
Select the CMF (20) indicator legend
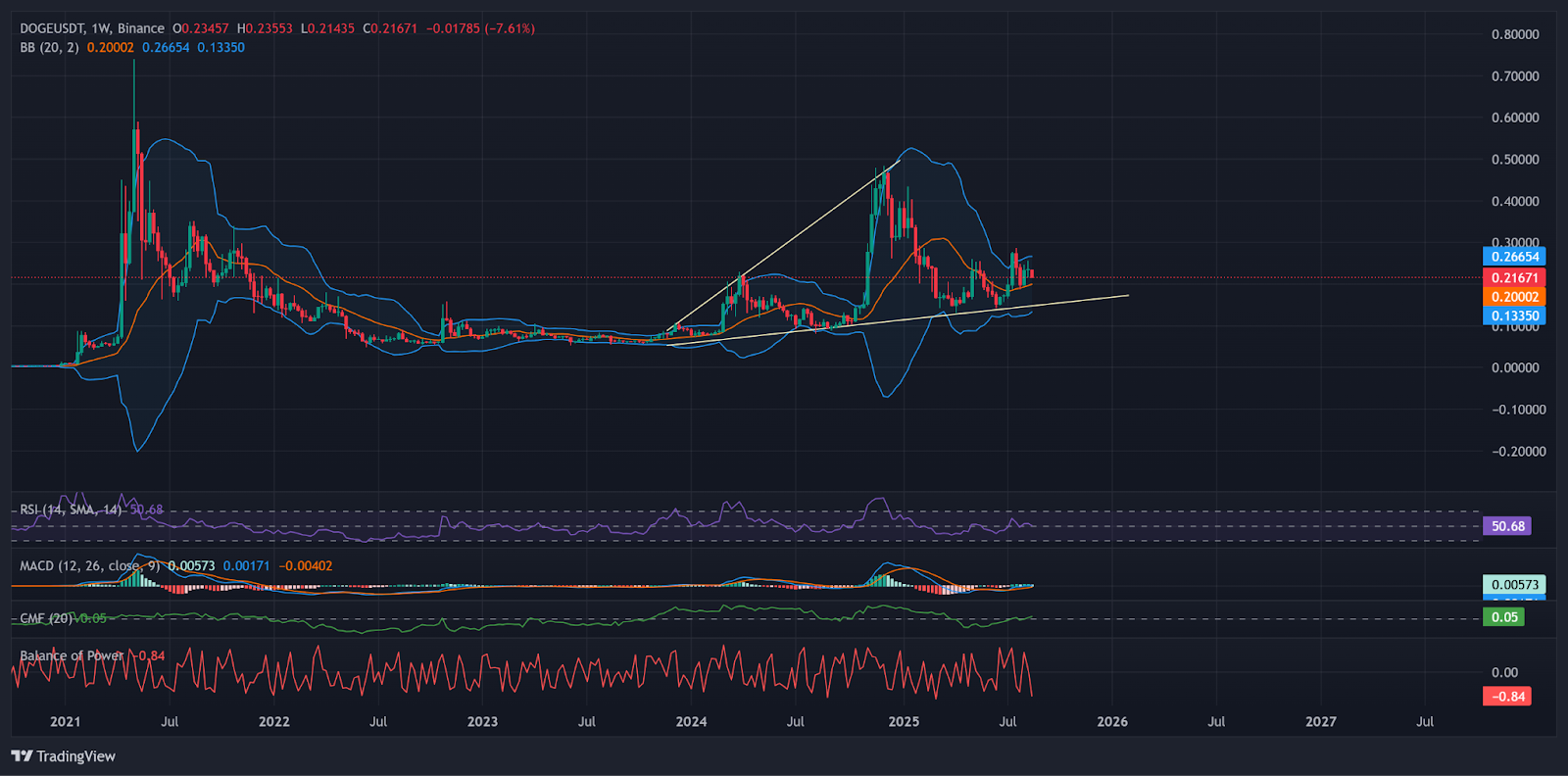[46, 618]
